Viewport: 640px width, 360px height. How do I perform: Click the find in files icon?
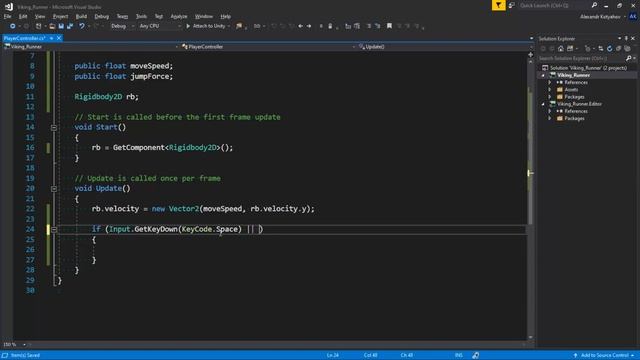coord(239,26)
